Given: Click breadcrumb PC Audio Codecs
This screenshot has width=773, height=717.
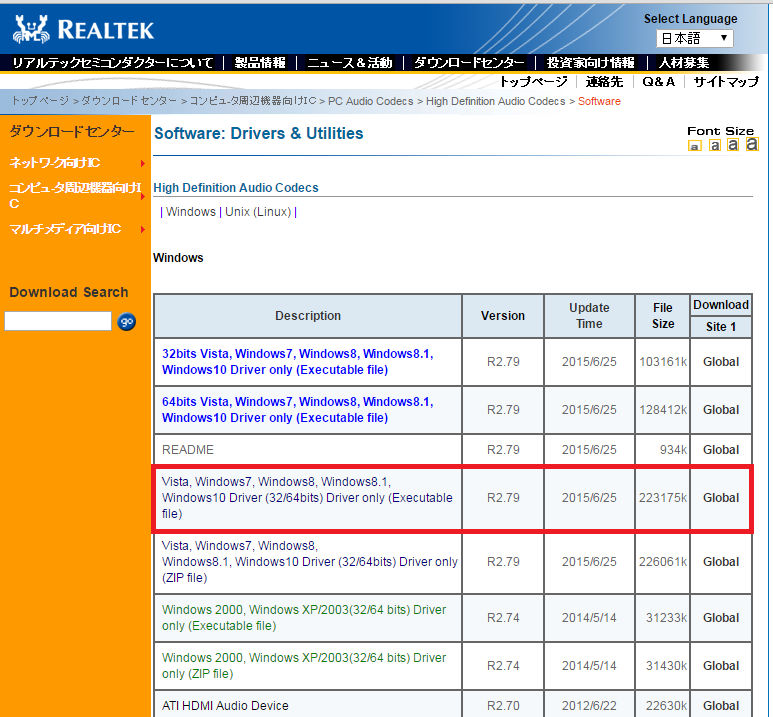Looking at the screenshot, I should click(371, 101).
